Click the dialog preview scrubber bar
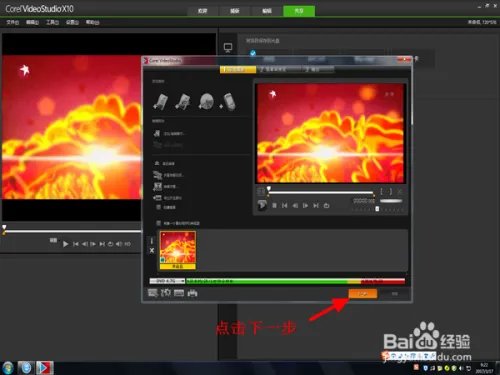The image size is (500, 375). [321, 192]
